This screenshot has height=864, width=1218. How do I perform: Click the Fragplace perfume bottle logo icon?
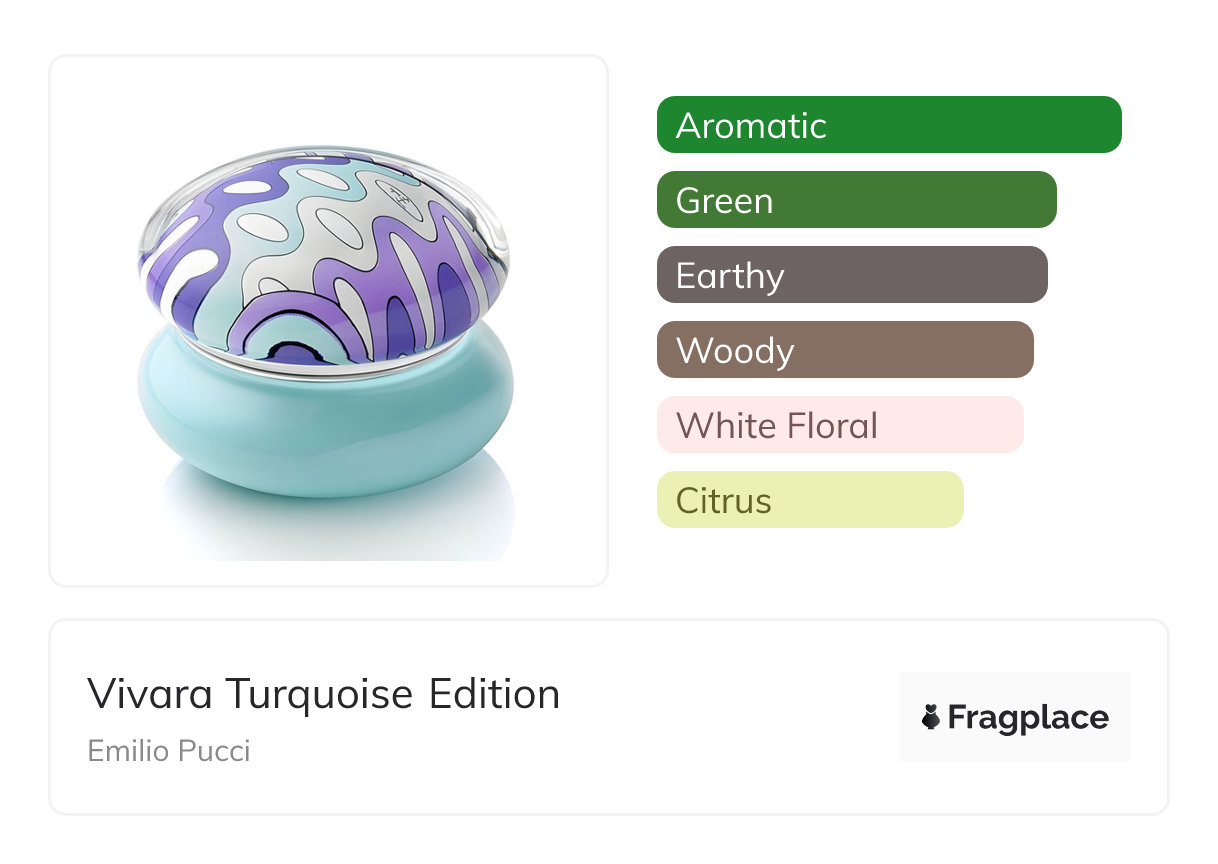pyautogui.click(x=931, y=717)
